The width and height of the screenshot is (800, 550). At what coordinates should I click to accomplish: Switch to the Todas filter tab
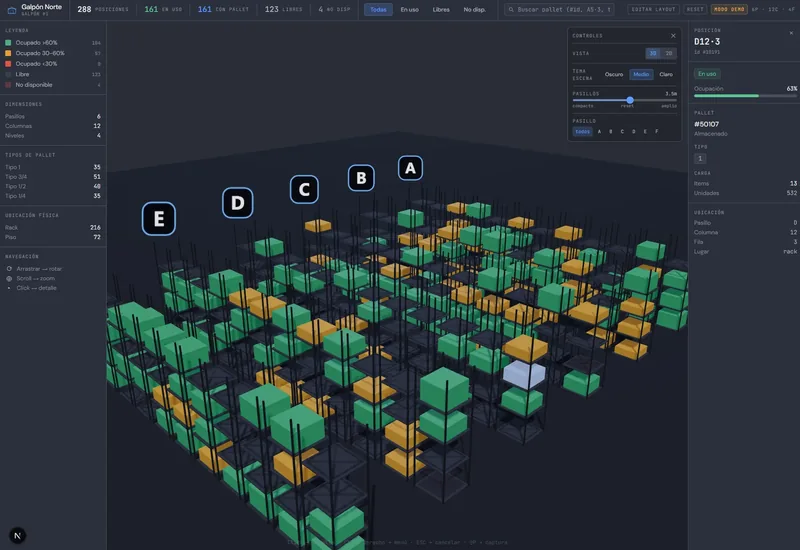tap(378, 9)
